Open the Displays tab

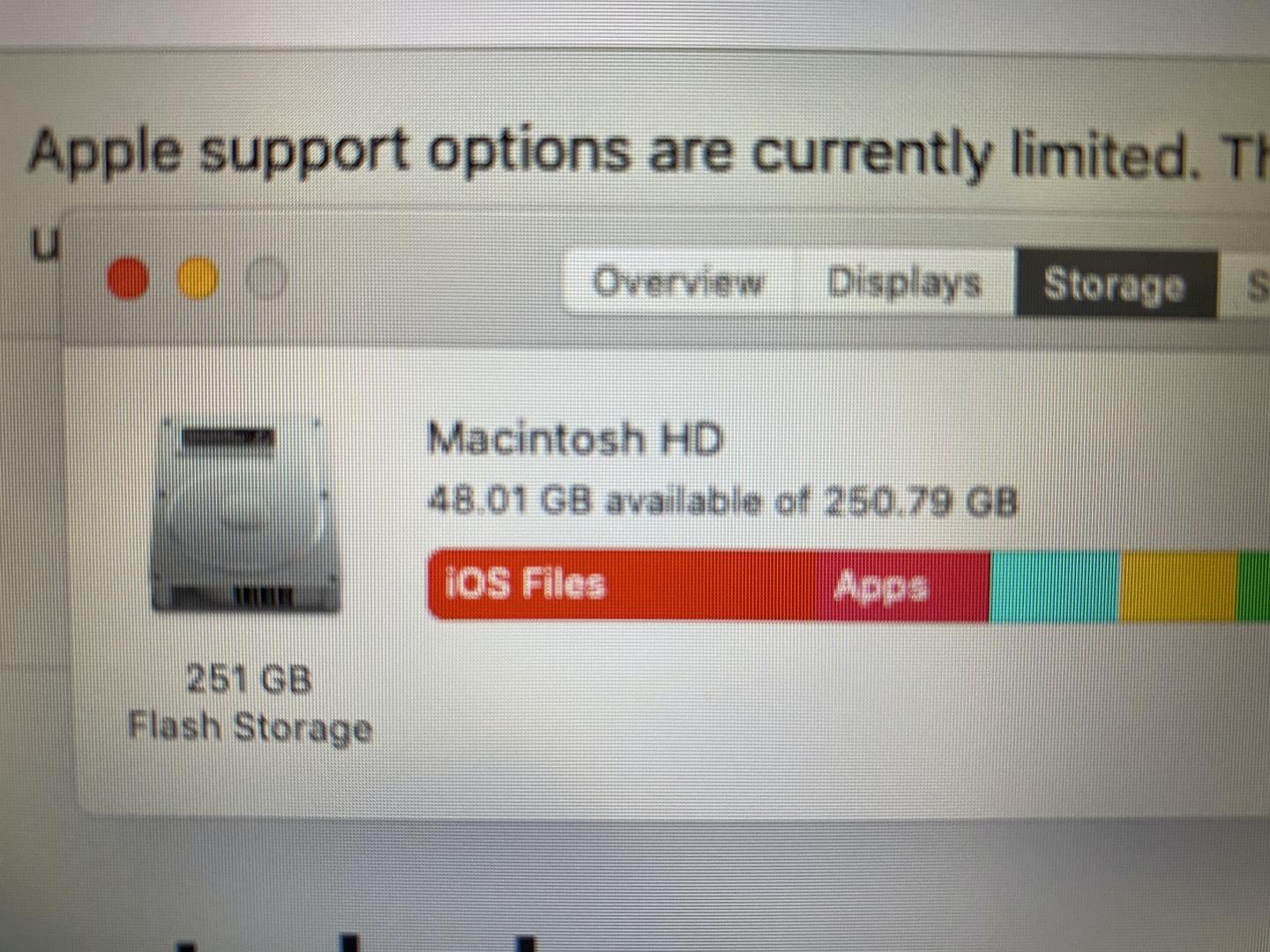904,282
